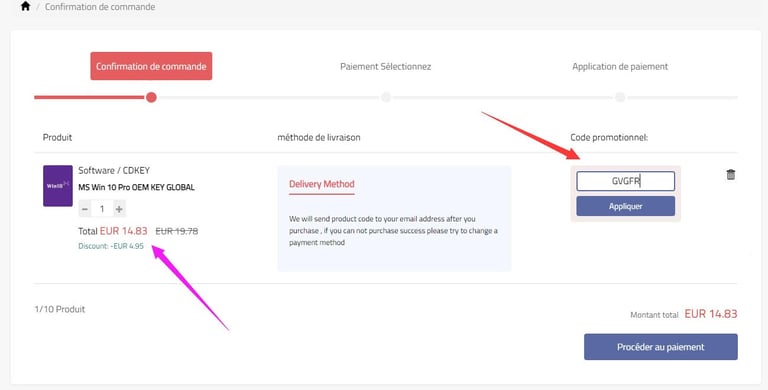Open the purple Win10 product thumbnail
This screenshot has height=390, width=768.
click(58, 186)
